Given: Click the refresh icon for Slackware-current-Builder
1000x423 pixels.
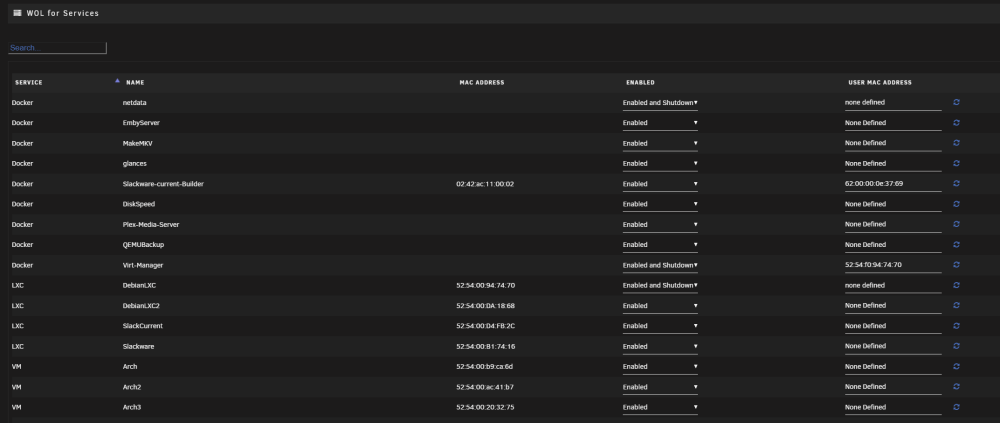Looking at the screenshot, I should pos(956,184).
